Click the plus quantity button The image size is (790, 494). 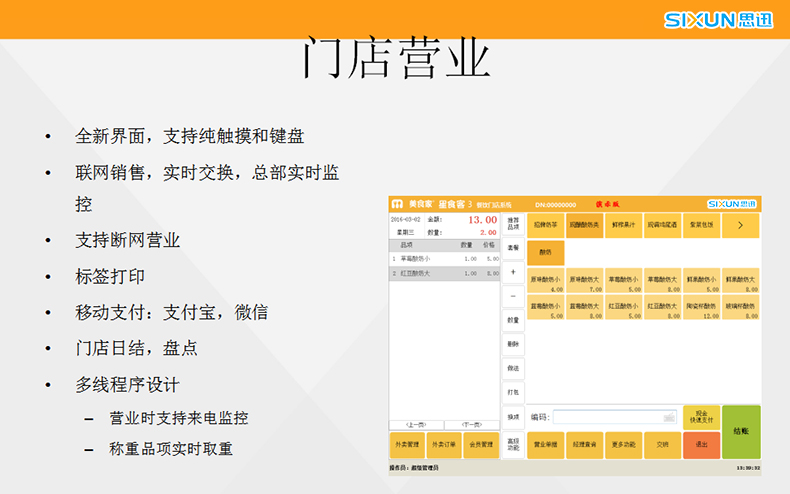[513, 271]
